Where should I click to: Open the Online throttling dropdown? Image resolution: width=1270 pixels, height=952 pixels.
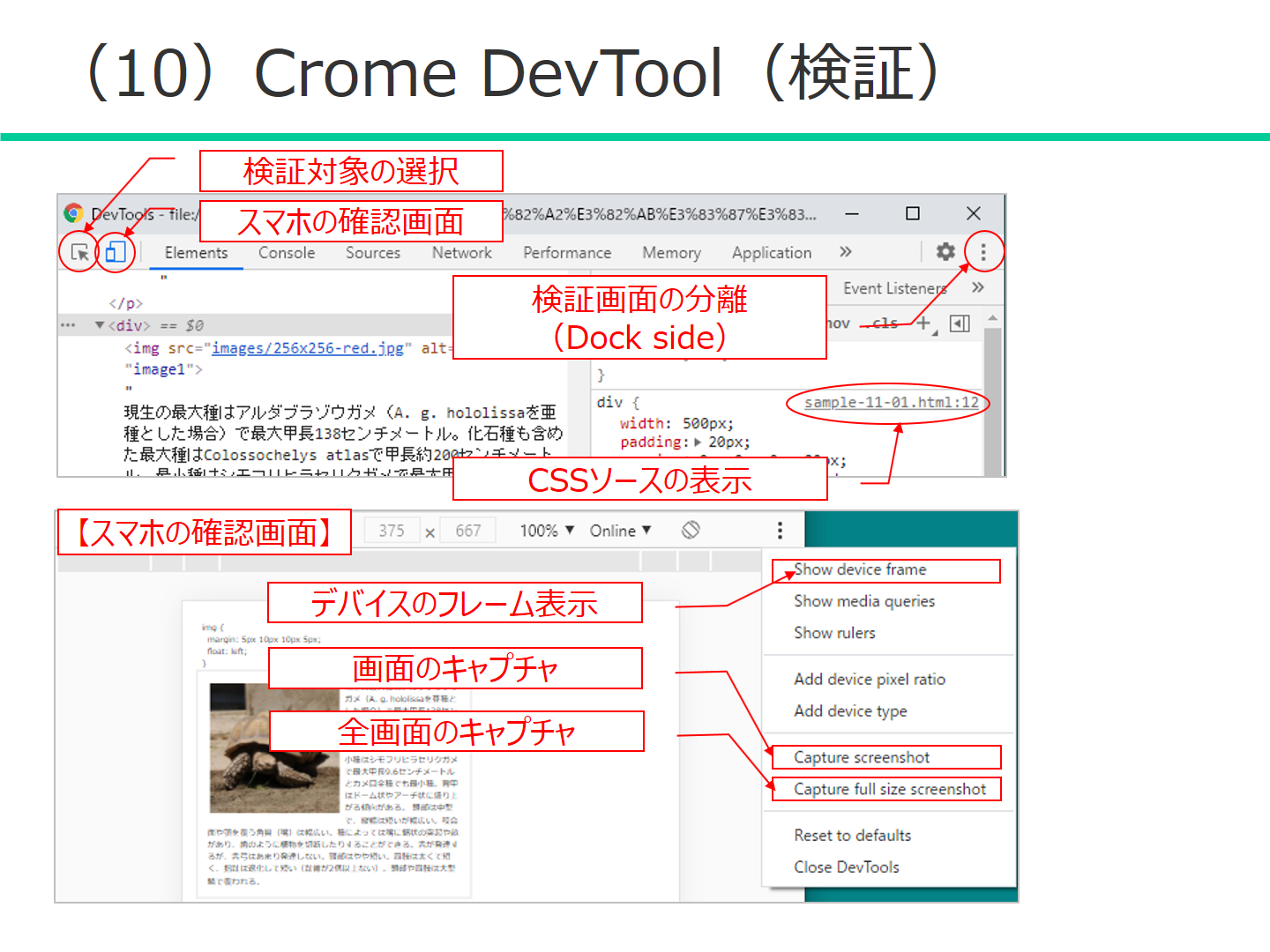click(x=620, y=530)
